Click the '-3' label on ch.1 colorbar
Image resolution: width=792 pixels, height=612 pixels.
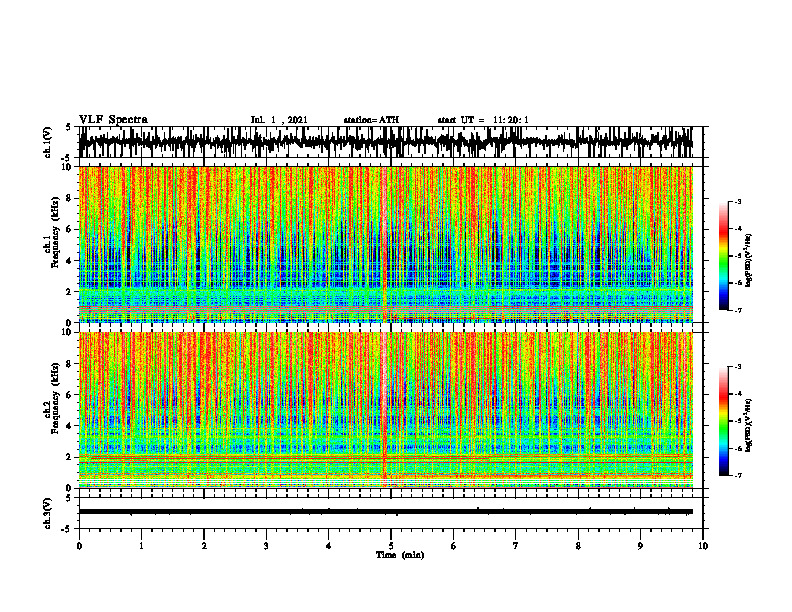point(738,201)
